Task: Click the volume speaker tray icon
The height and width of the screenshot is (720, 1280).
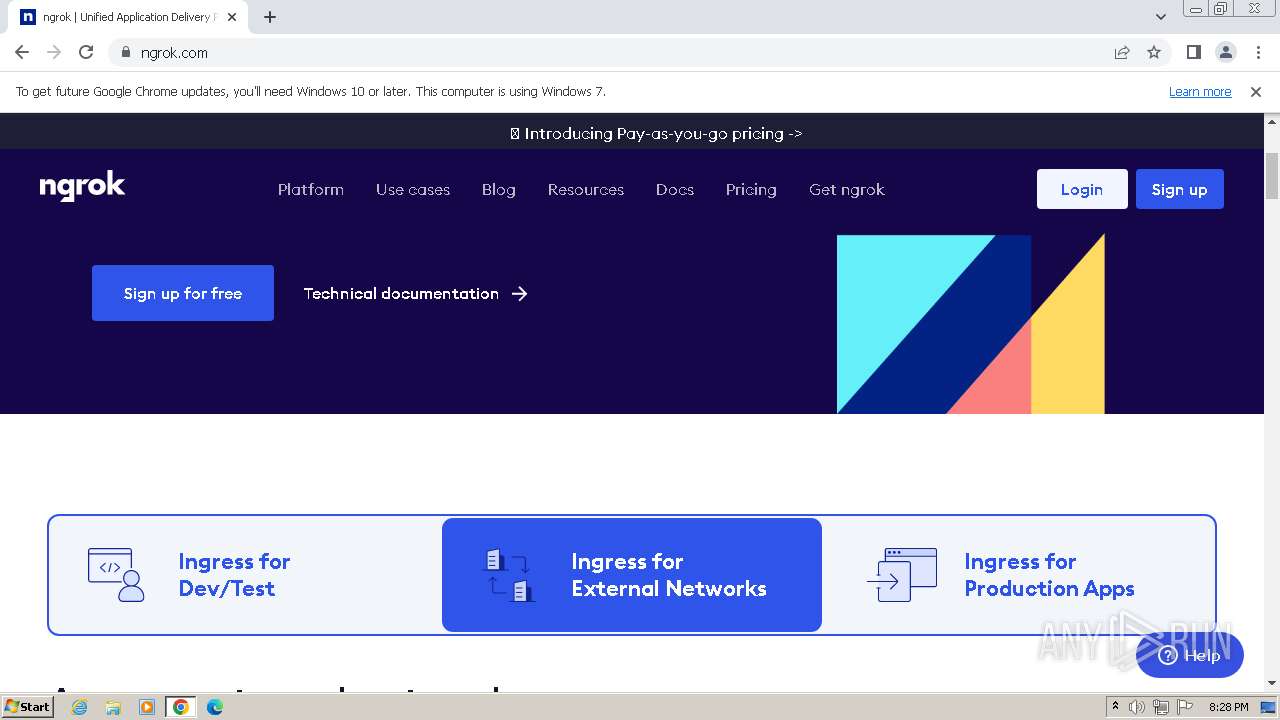Action: (1137, 707)
